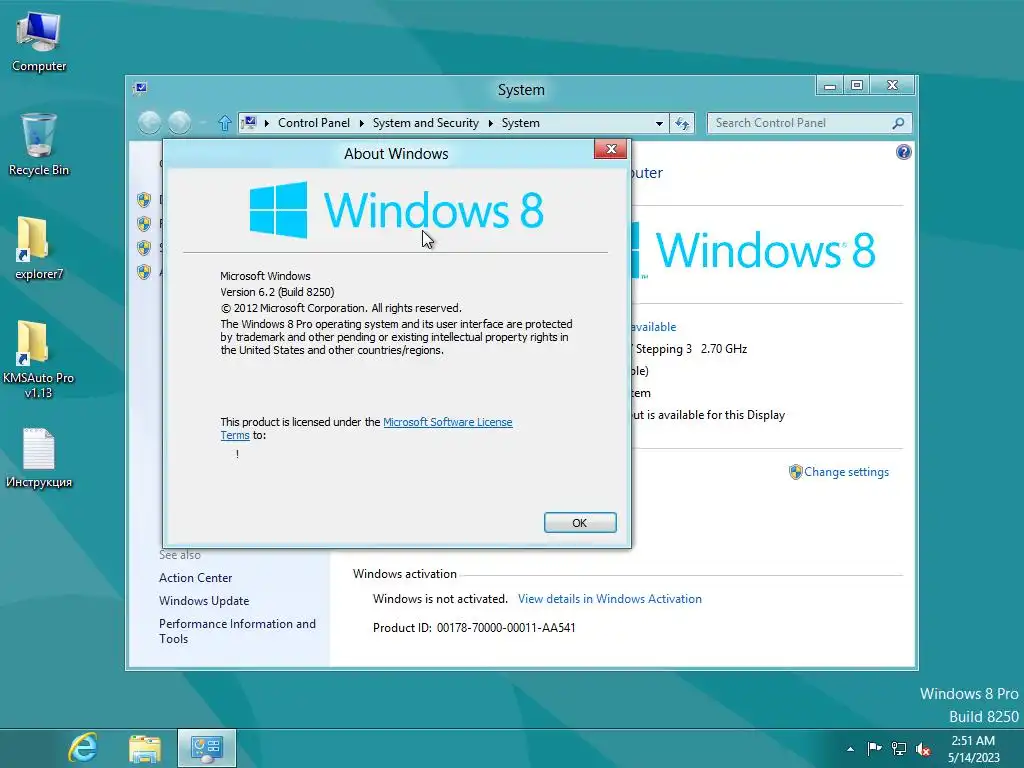Click the up arrow navigation button

coord(225,123)
